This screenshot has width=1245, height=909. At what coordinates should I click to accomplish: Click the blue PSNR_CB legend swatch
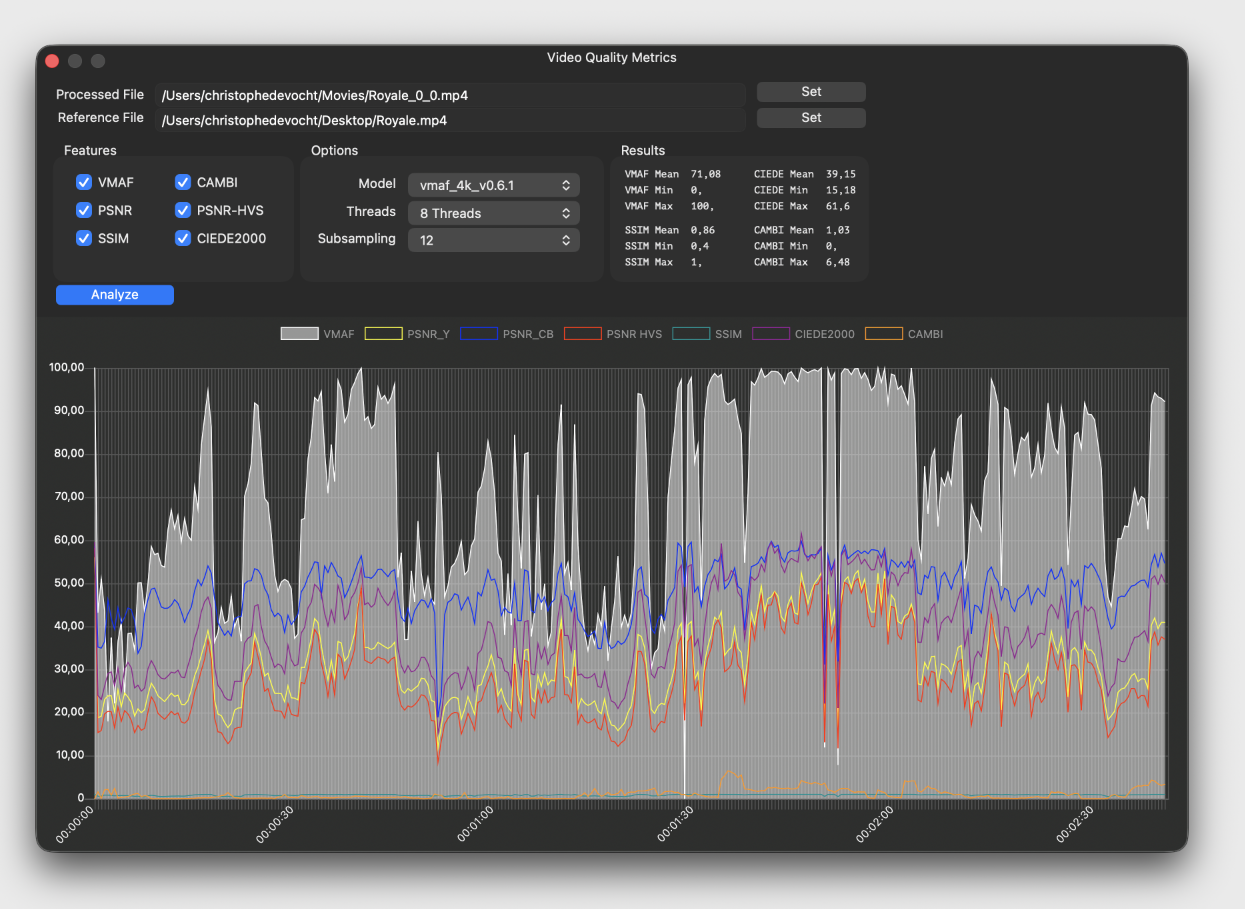point(479,334)
